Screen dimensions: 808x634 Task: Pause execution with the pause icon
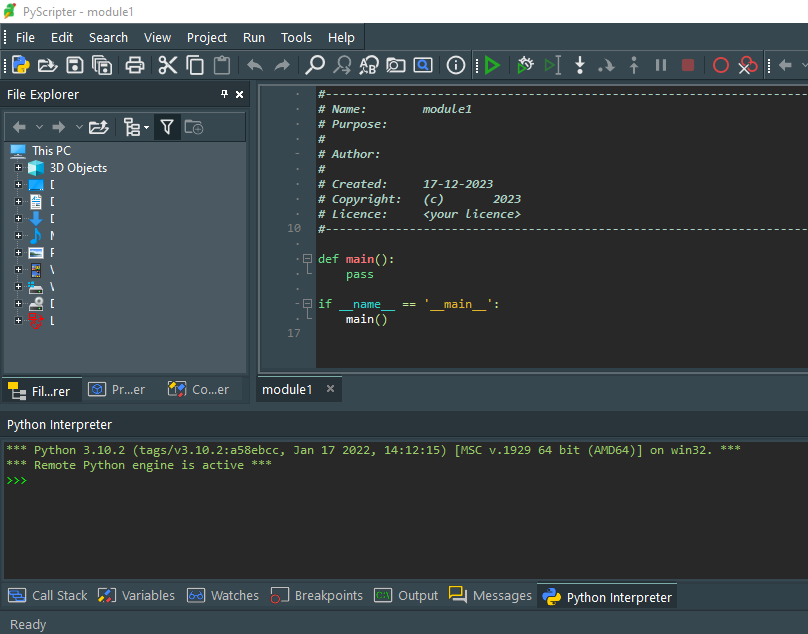(x=661, y=65)
